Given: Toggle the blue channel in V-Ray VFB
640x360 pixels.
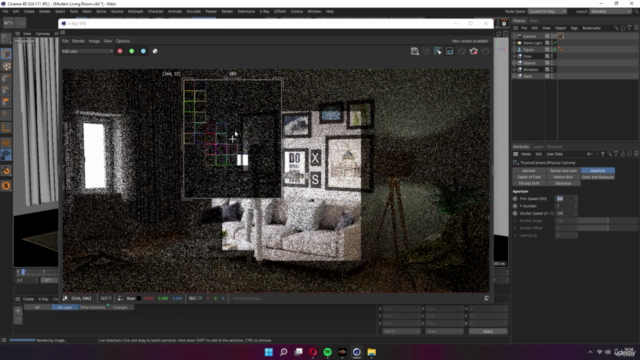Looking at the screenshot, I should pyautogui.click(x=143, y=51).
